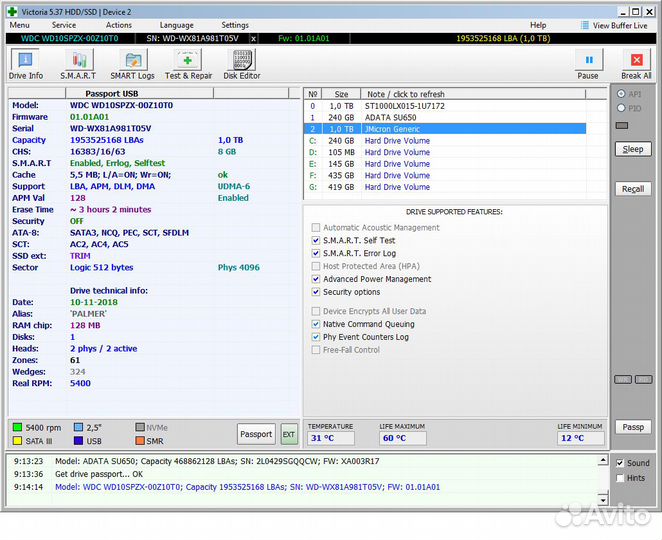Enable the Hints checkbox
This screenshot has width=662, height=540.
(619, 478)
